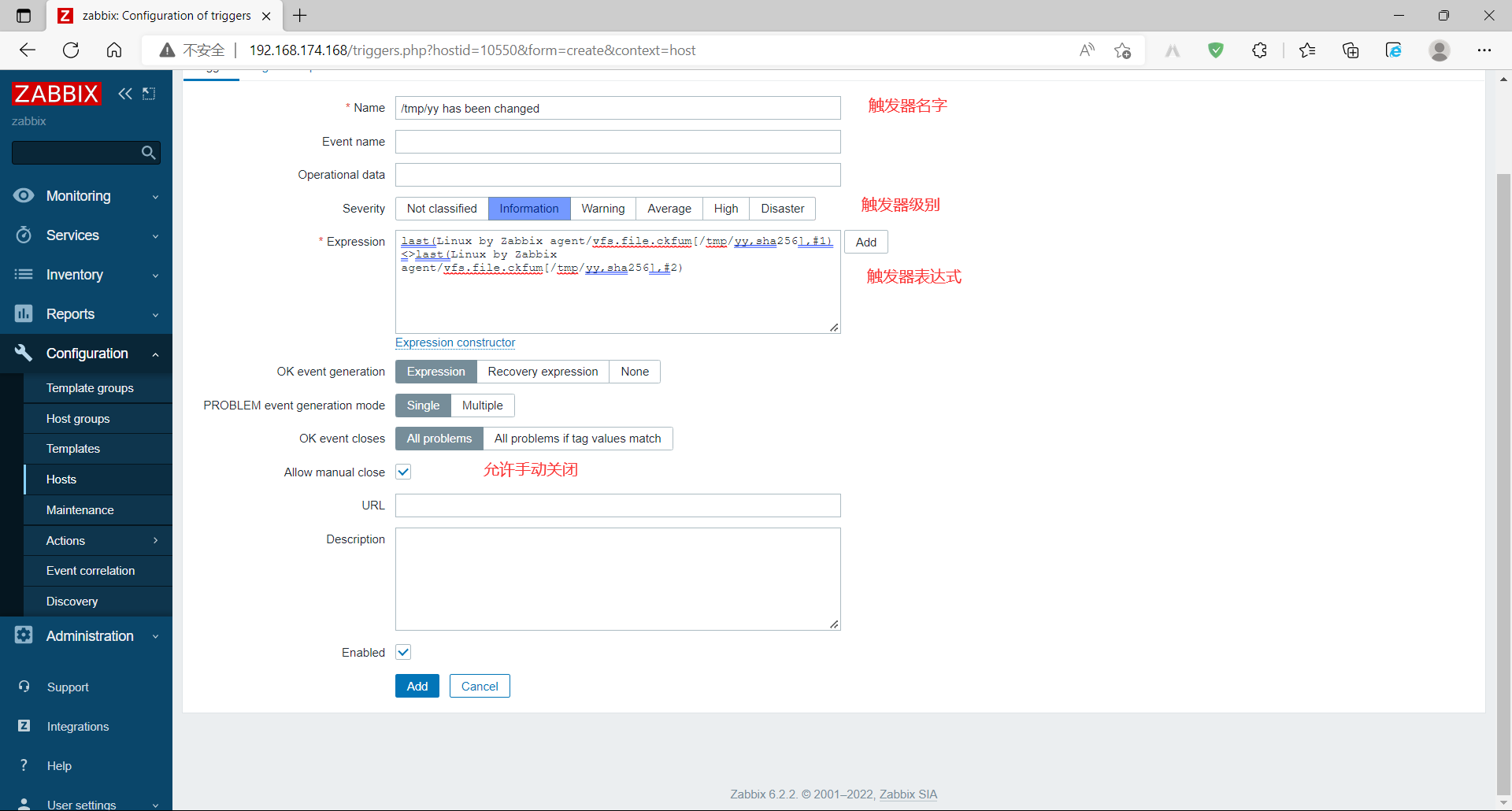Click the Cancel button
Viewport: 1512px width, 811px height.
click(480, 686)
